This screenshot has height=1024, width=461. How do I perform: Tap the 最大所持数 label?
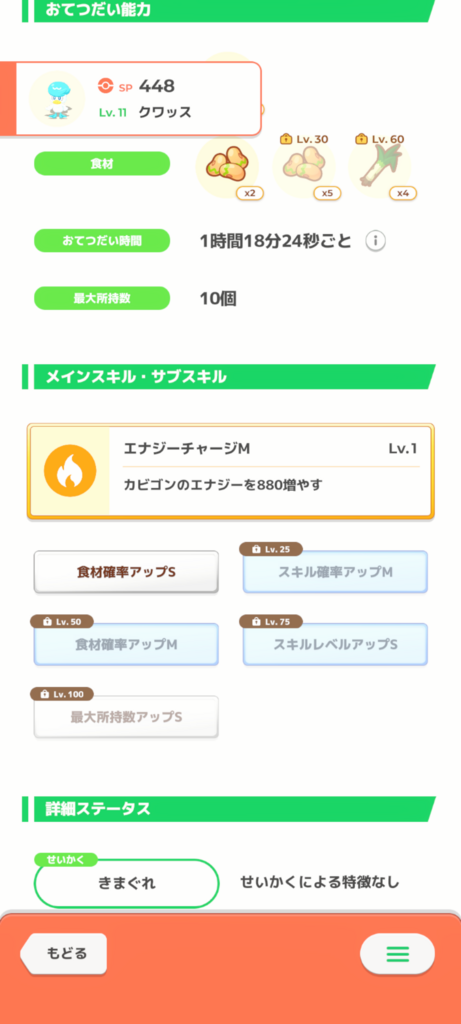coord(102,298)
